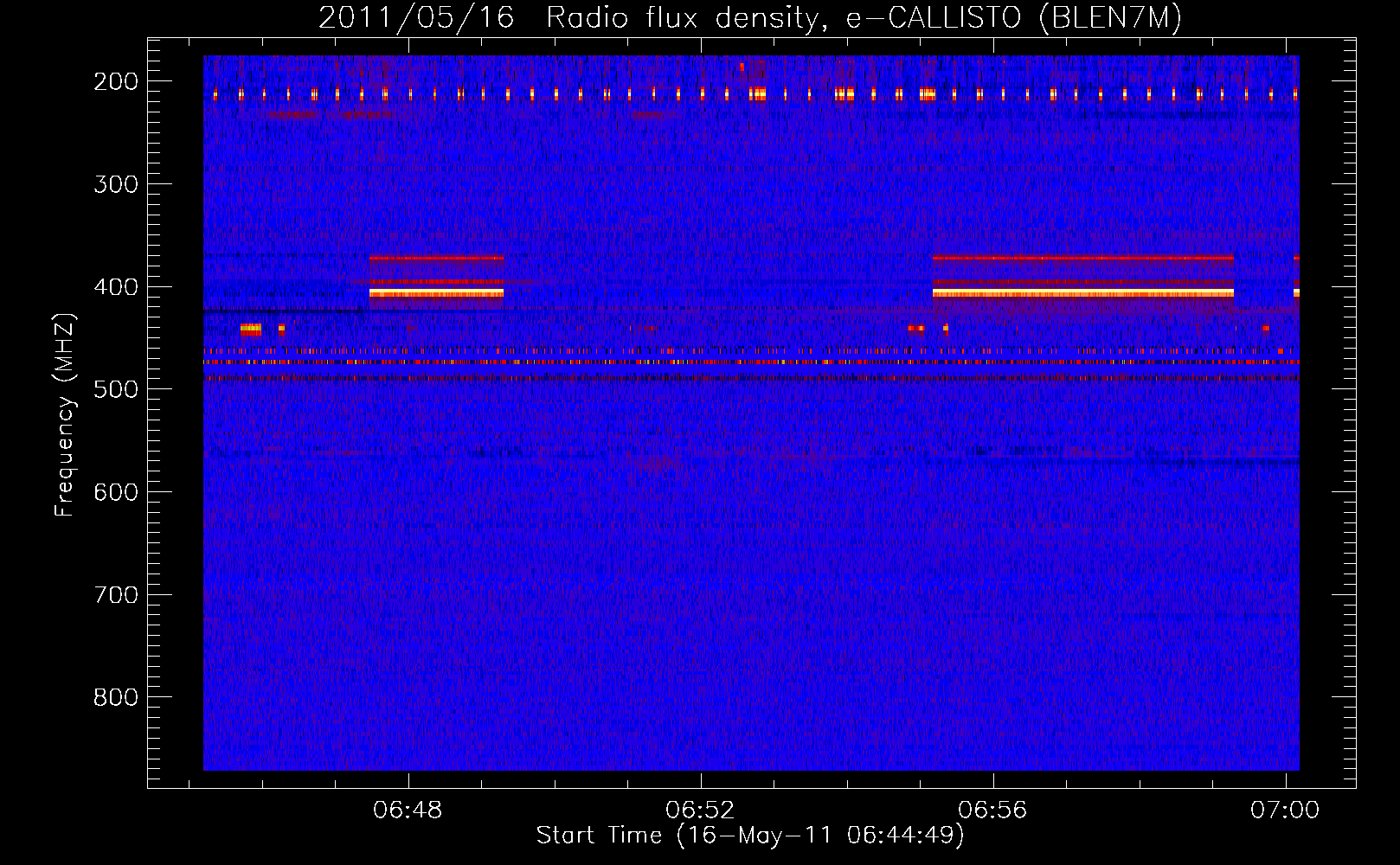Click the 06:52 time tick label
The image size is (1400, 865).
click(700, 810)
